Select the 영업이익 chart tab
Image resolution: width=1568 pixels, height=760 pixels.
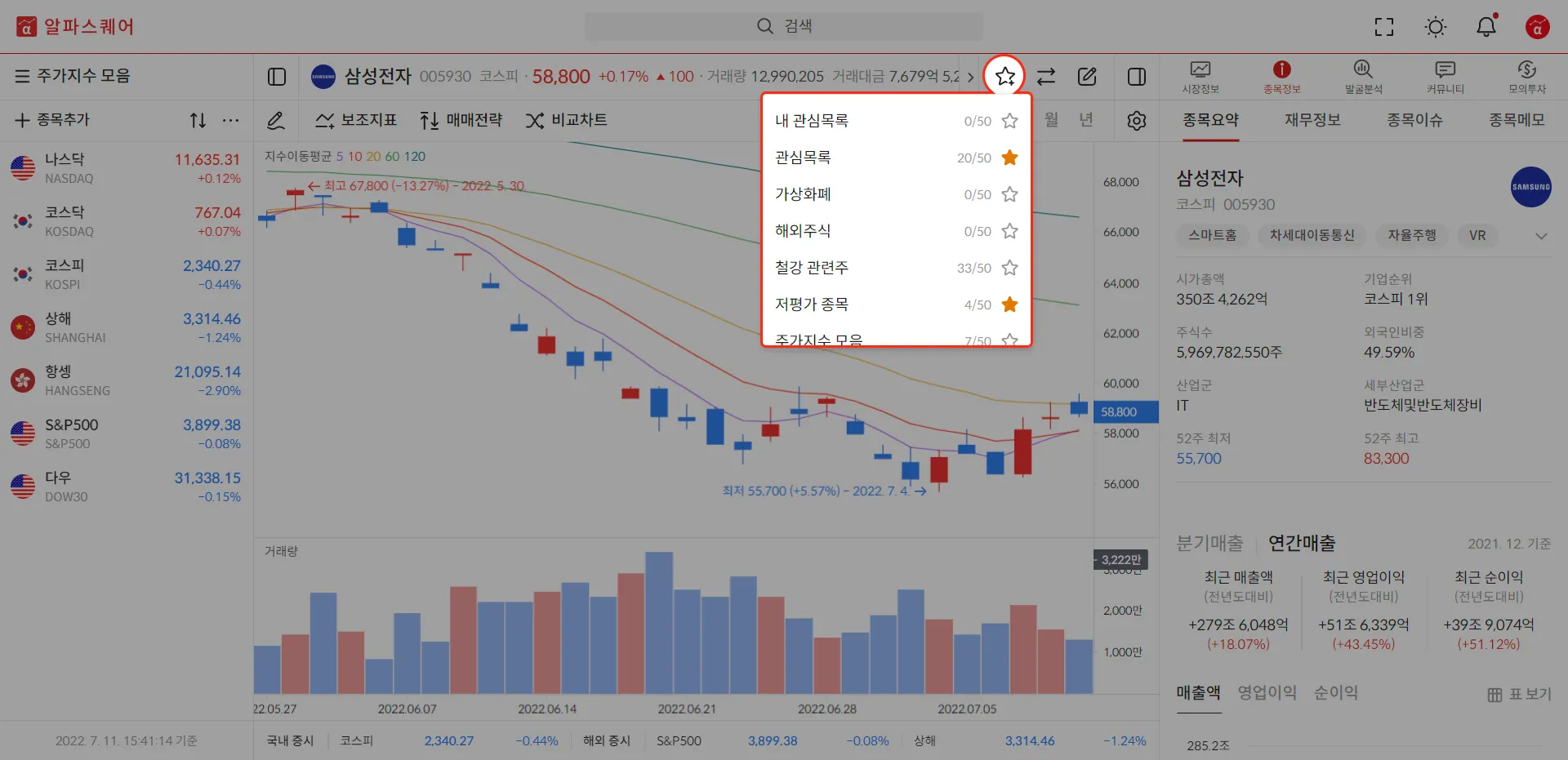1267,693
